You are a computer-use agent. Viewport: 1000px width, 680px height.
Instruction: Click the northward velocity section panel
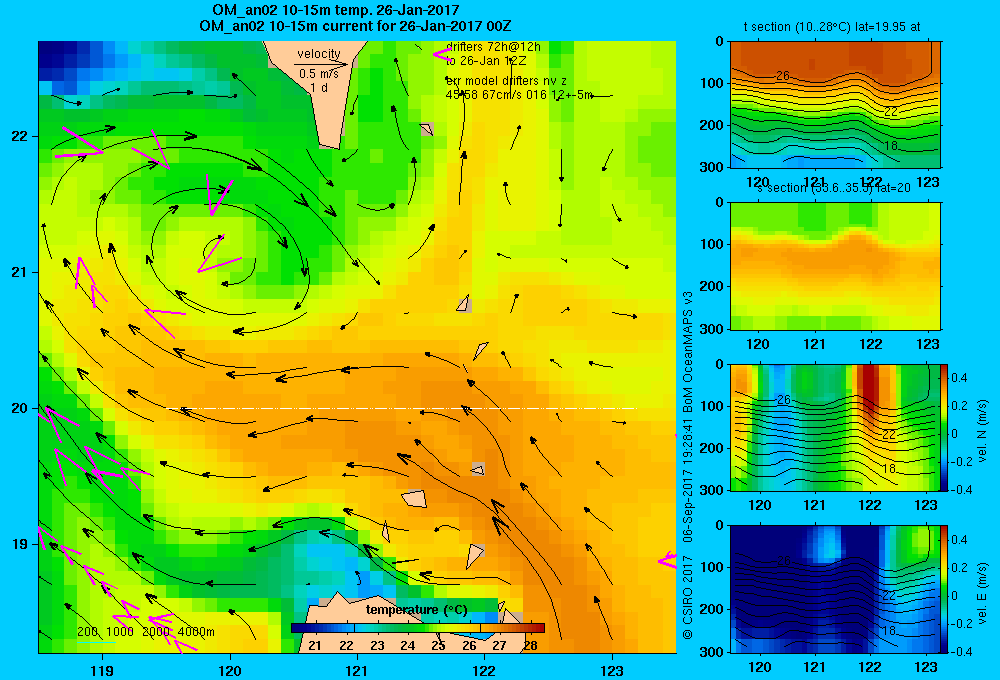[x=835, y=427]
